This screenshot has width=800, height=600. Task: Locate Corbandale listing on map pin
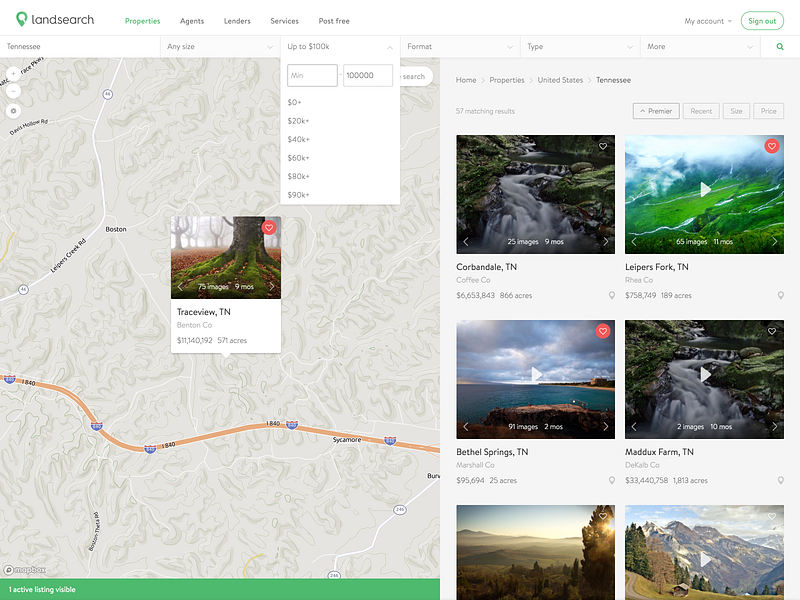point(611,295)
